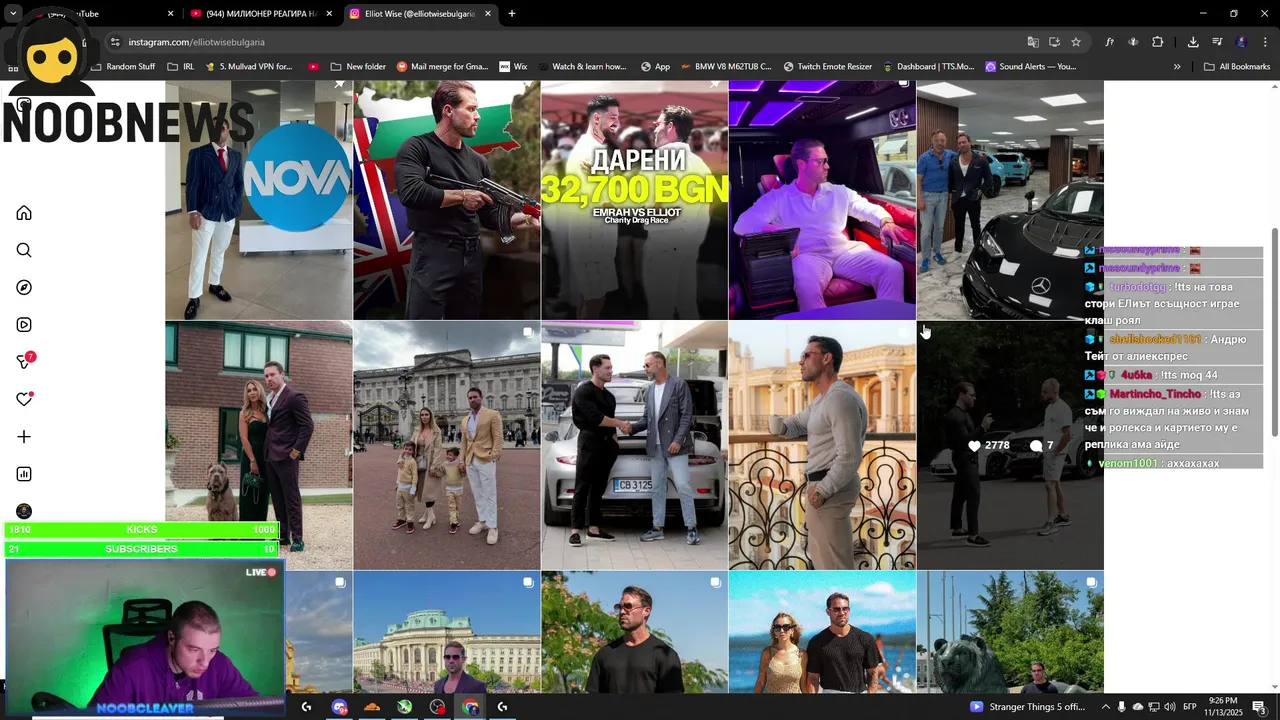Open BMW V8 M62TUB bookmark
The width and height of the screenshot is (1280, 720).
click(x=725, y=67)
